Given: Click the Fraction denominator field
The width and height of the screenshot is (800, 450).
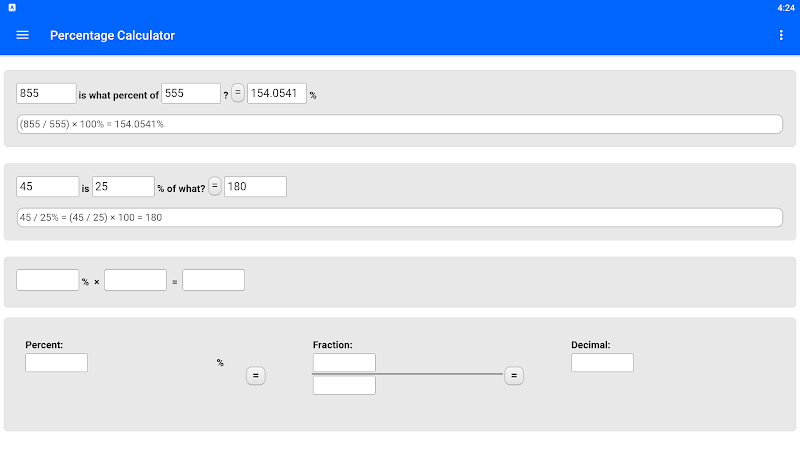Looking at the screenshot, I should pyautogui.click(x=344, y=385).
